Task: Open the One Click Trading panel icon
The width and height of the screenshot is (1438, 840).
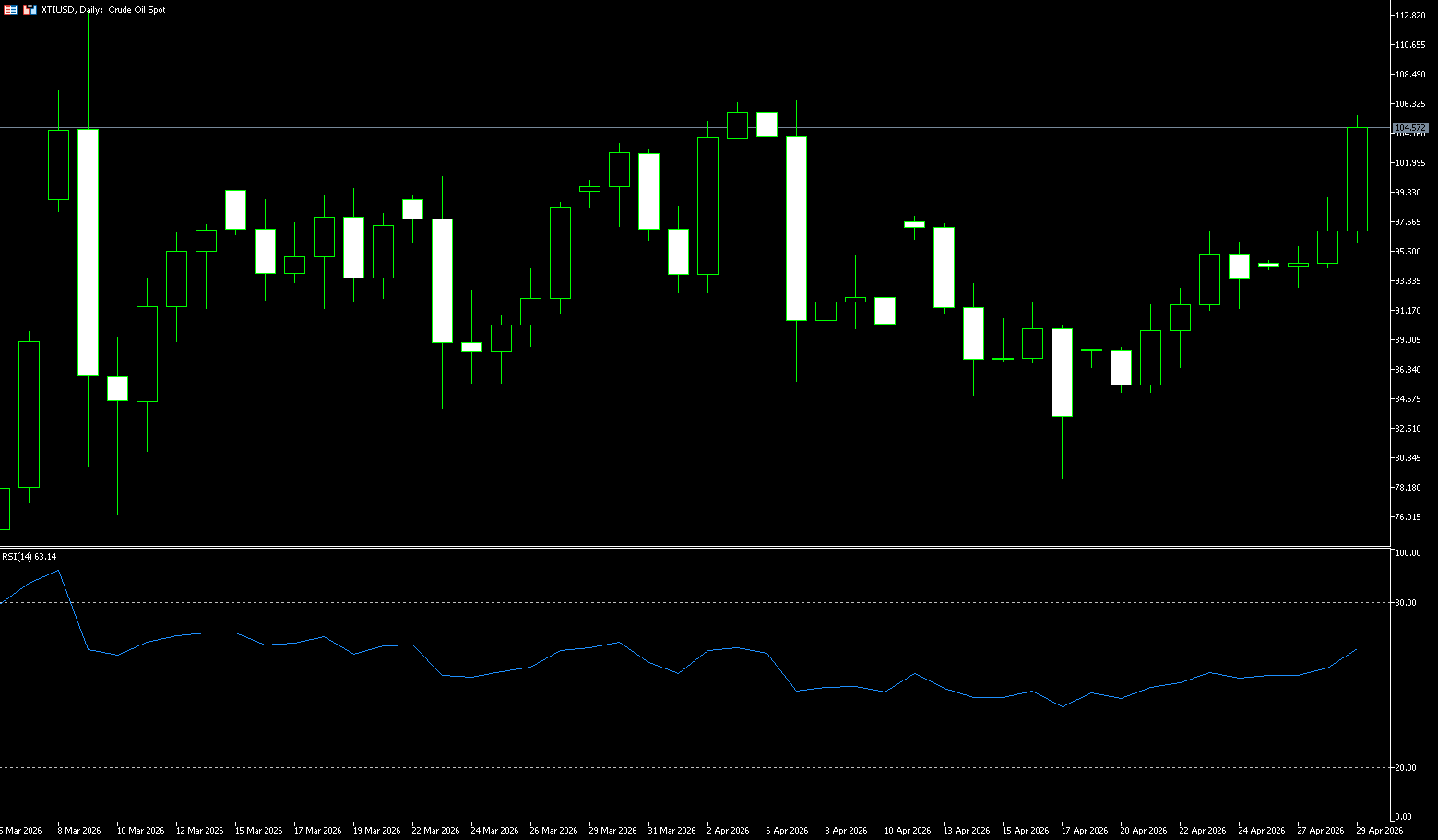Action: coord(10,9)
